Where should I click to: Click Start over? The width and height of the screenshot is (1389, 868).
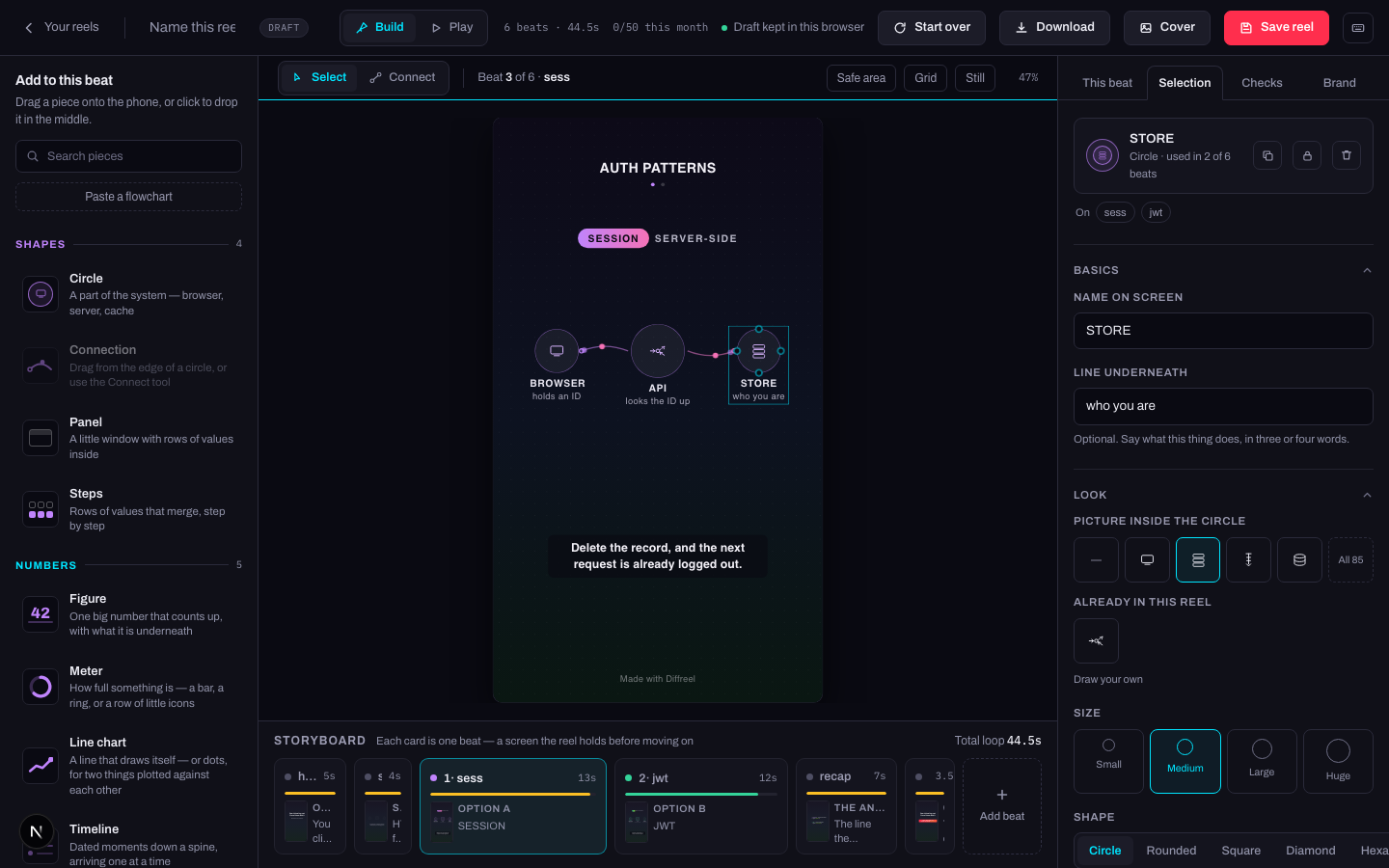tap(932, 28)
